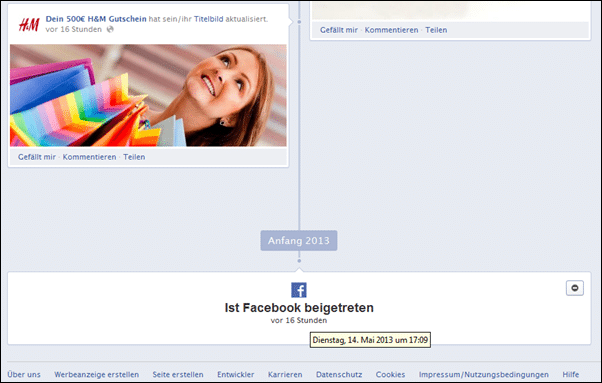Click the 'Anfang 2013' timeline marker
Viewport: 602px width, 383px height.
tap(299, 241)
